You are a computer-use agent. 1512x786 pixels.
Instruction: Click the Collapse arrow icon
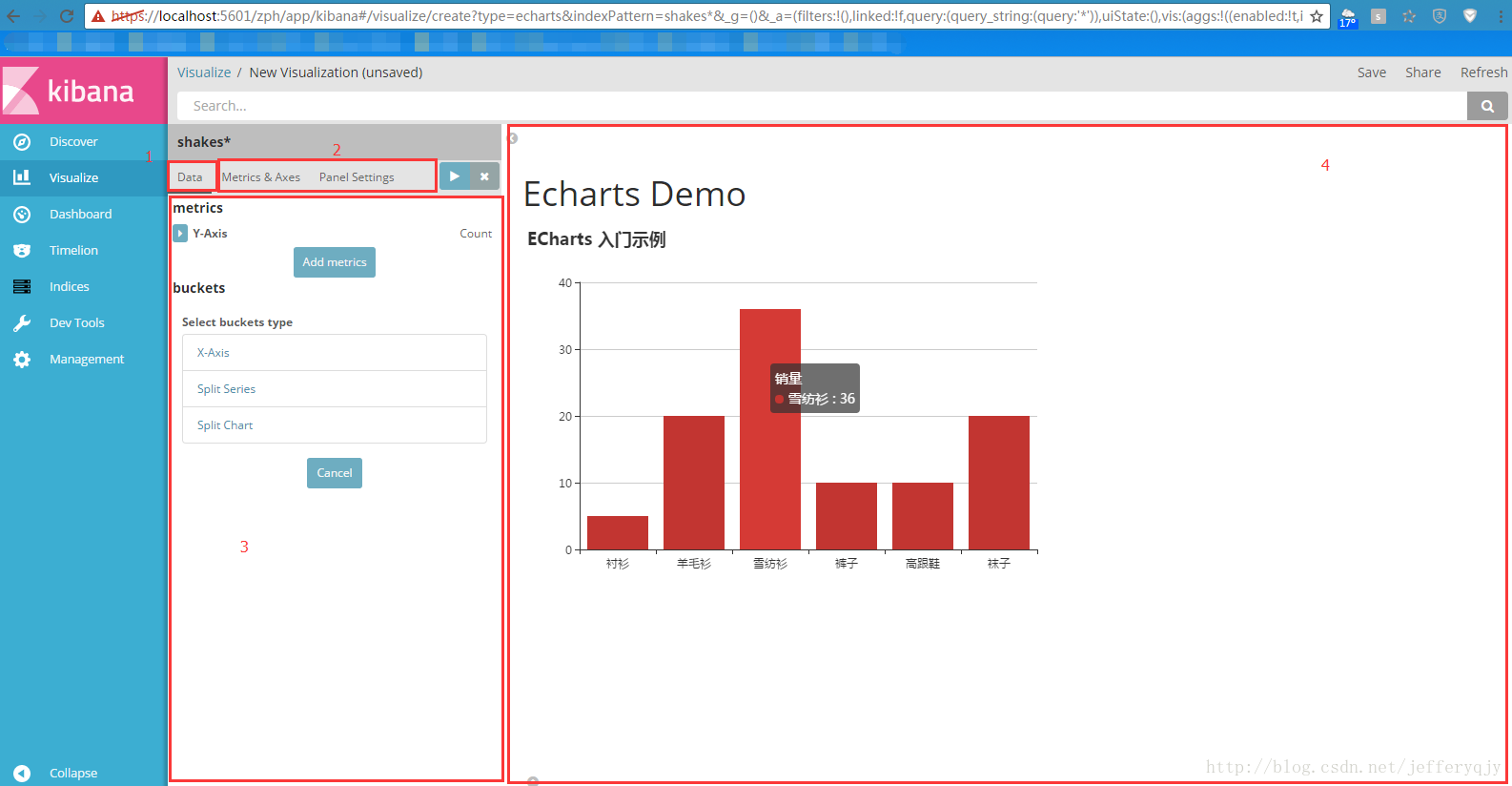(x=22, y=774)
